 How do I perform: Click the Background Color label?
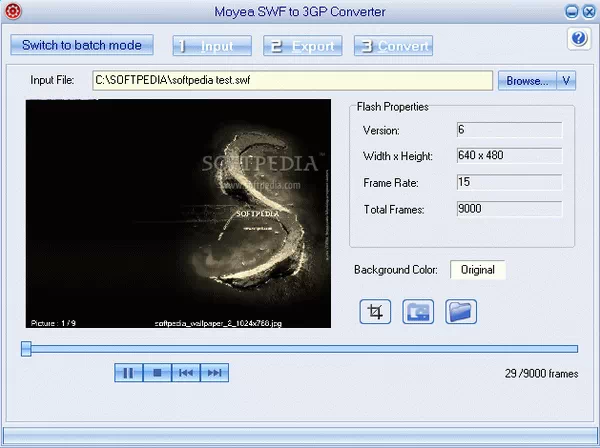point(396,270)
